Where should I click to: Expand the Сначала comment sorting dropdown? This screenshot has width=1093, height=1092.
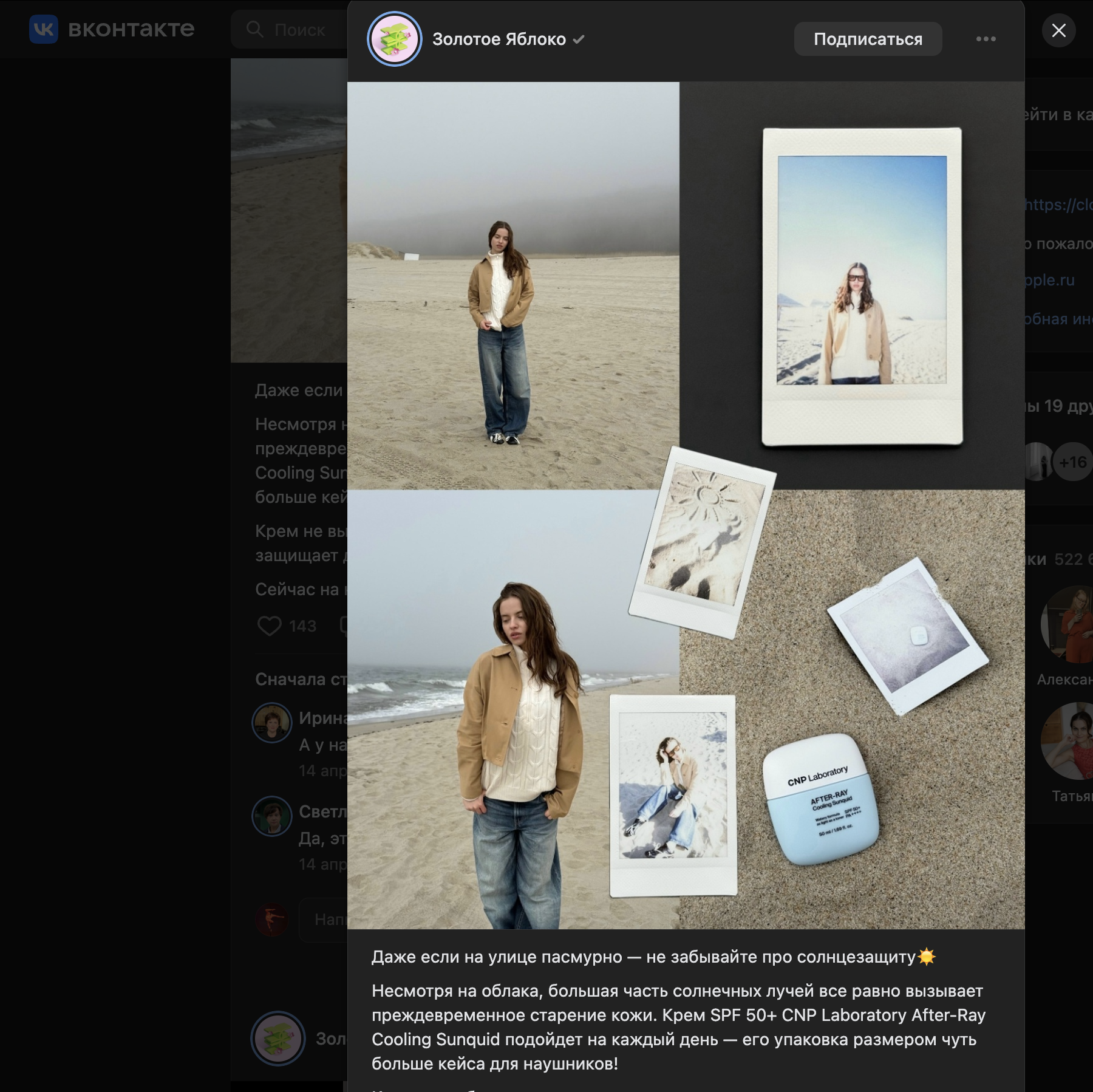pos(301,679)
